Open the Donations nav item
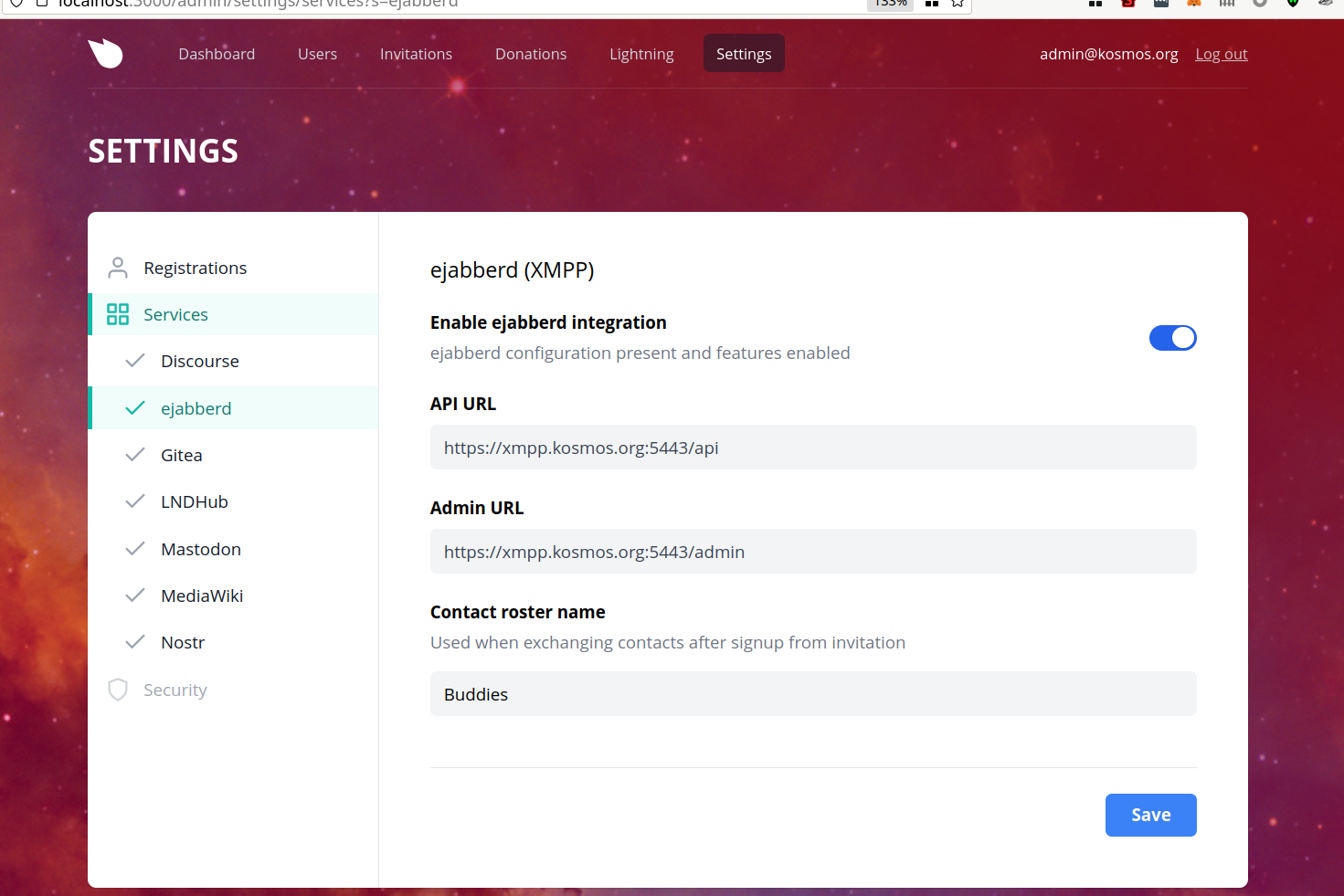The width and height of the screenshot is (1344, 896). (531, 54)
